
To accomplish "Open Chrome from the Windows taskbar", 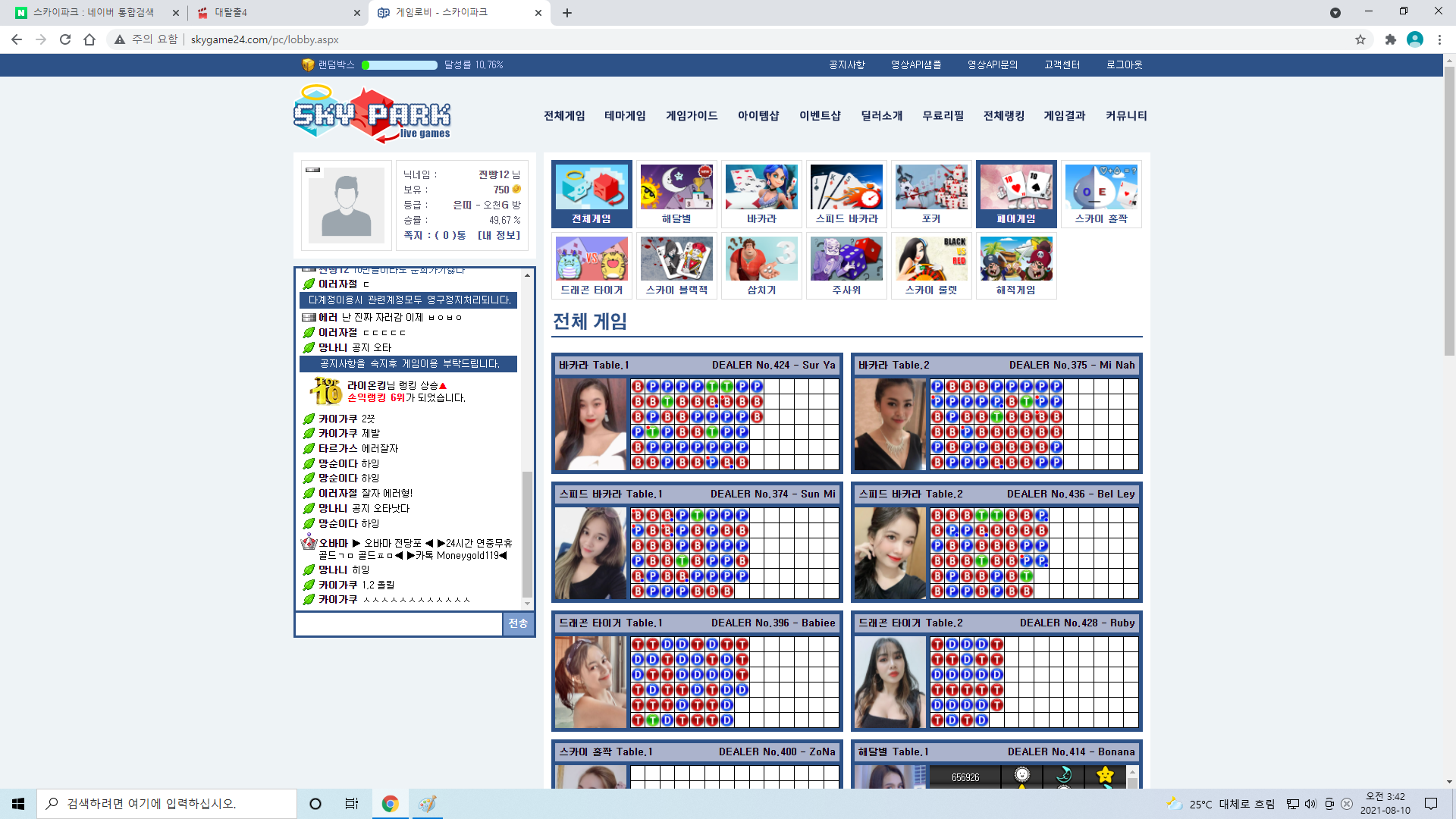I will pos(390,804).
